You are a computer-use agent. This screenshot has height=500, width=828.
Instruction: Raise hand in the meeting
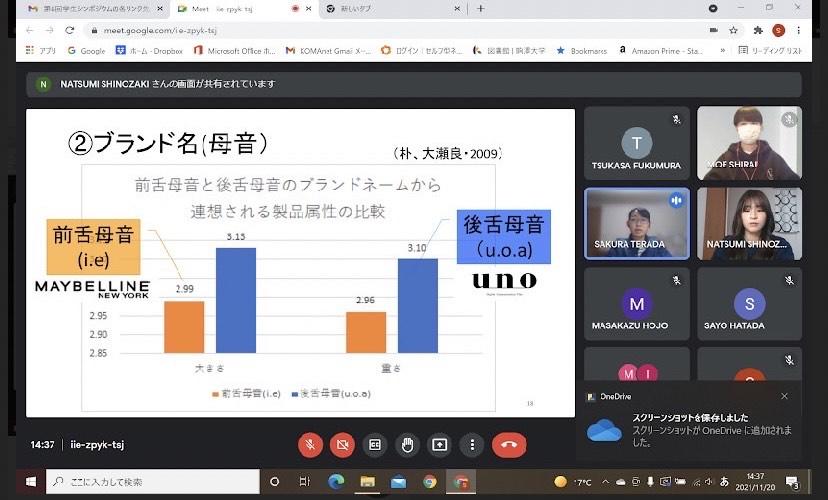pos(407,444)
